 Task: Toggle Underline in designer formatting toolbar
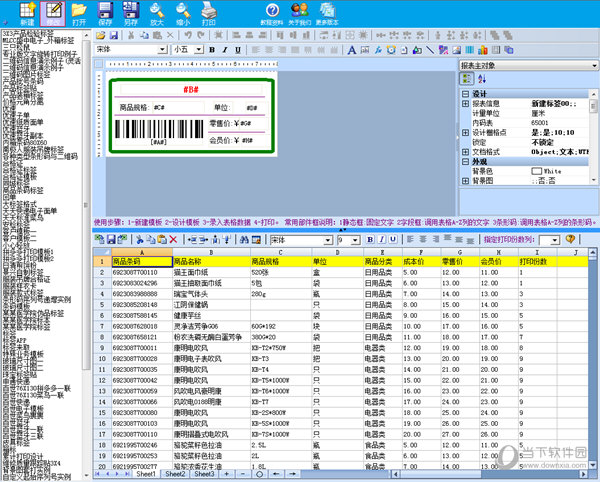point(238,49)
